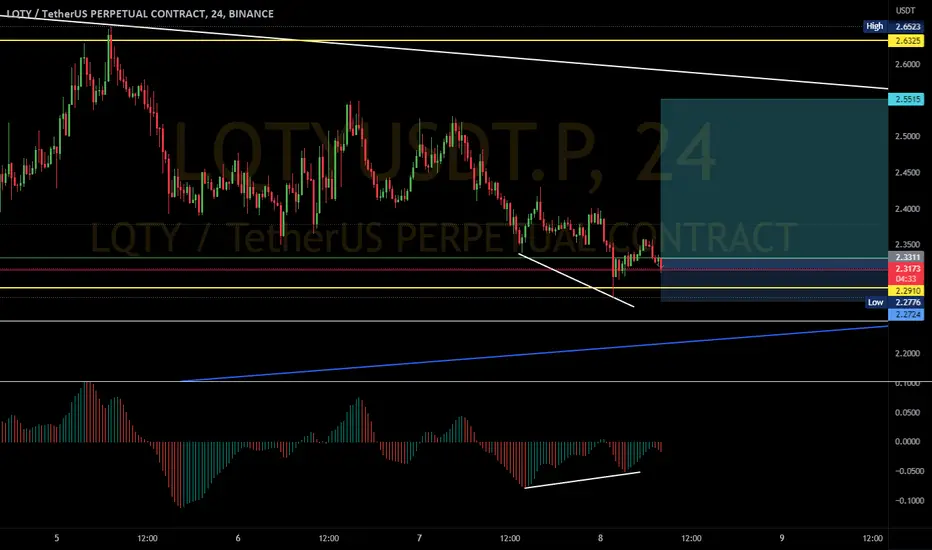Click the 2.3500 price axis tick

(x=907, y=244)
